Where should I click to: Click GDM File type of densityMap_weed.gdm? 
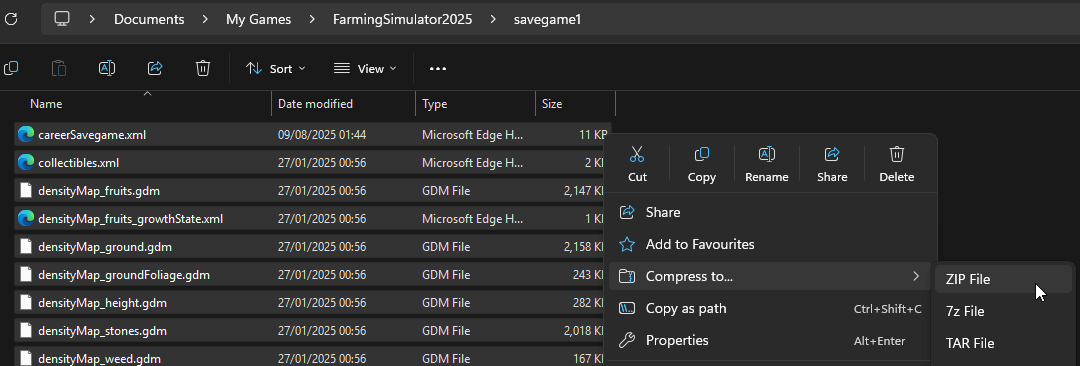(446, 358)
